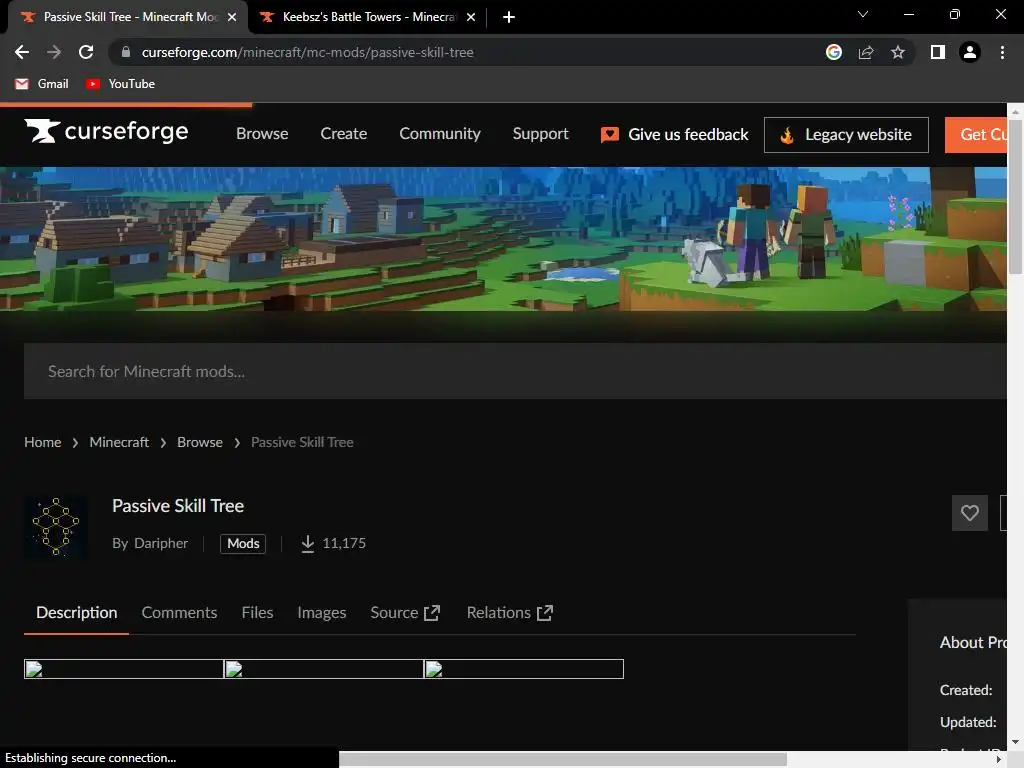The height and width of the screenshot is (768, 1024).
Task: Click the browser forward arrow
Action: click(54, 52)
